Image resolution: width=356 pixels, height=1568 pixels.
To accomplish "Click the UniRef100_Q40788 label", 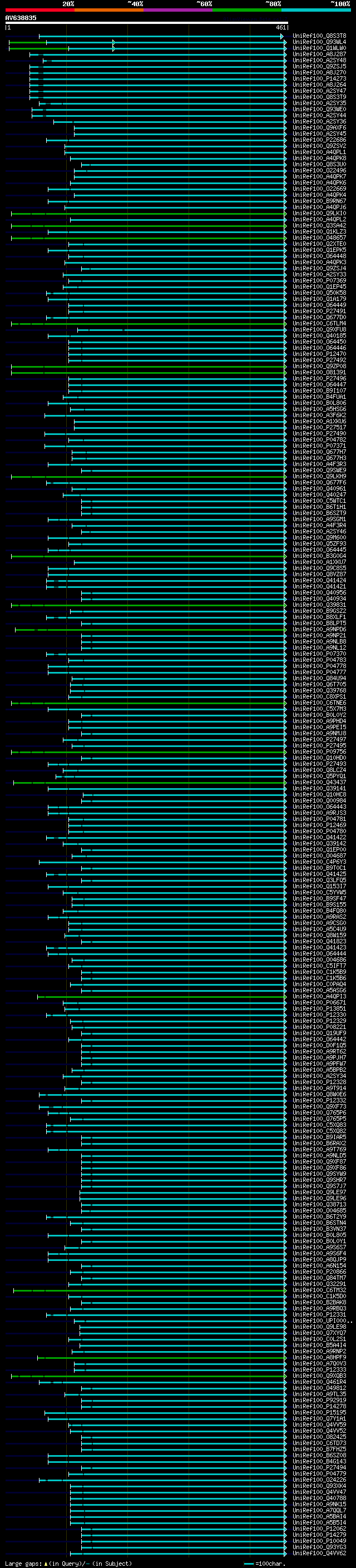I will point(319,1497).
